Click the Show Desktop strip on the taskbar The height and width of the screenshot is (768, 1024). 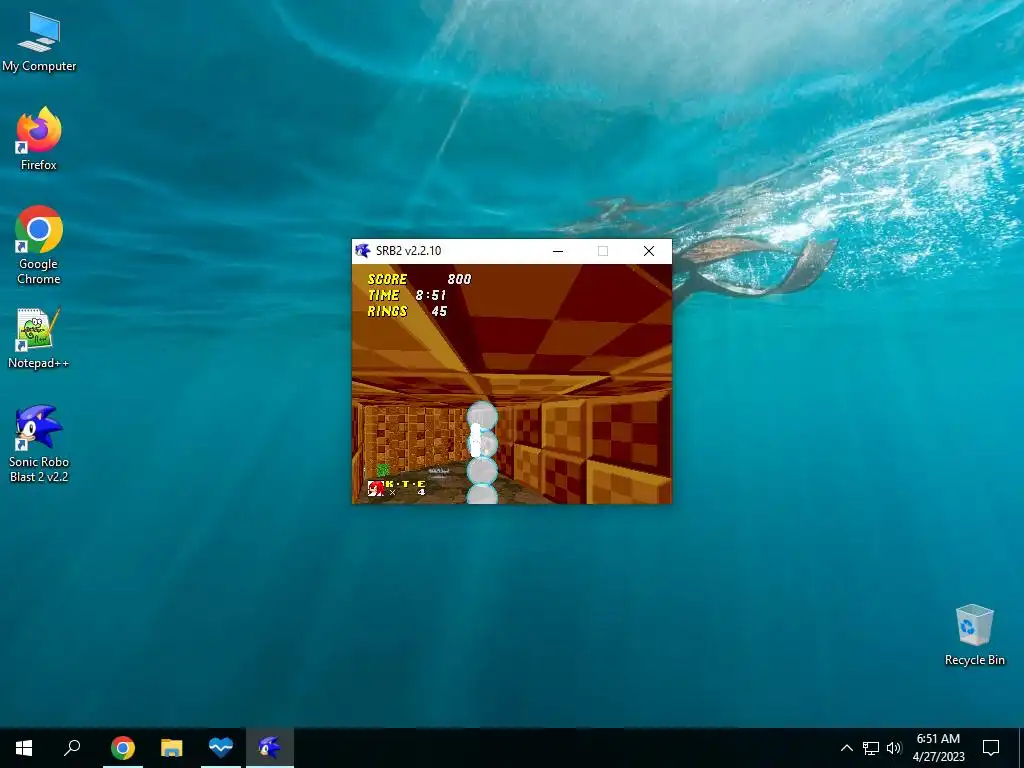(x=1021, y=748)
